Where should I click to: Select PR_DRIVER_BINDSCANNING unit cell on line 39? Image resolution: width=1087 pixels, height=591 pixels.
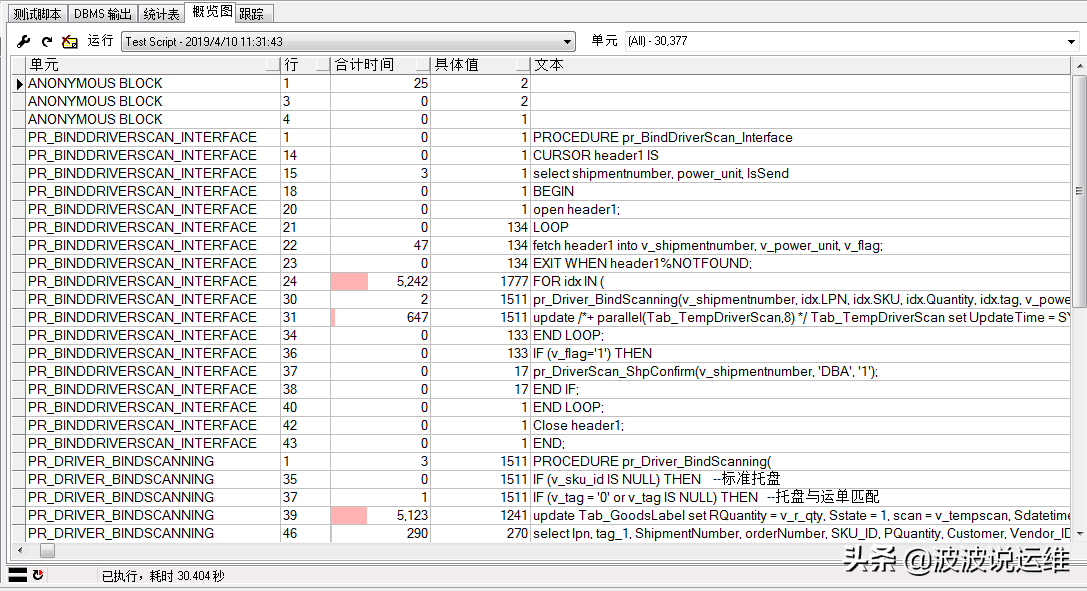(153, 515)
